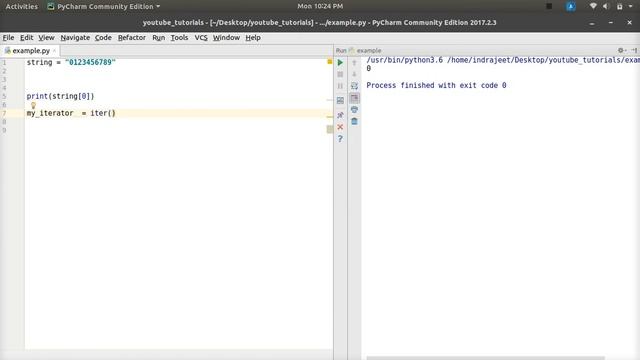Viewport: 640px width, 360px height.
Task: Toggle Use Soft Wraps in Run console
Action: coord(354,86)
